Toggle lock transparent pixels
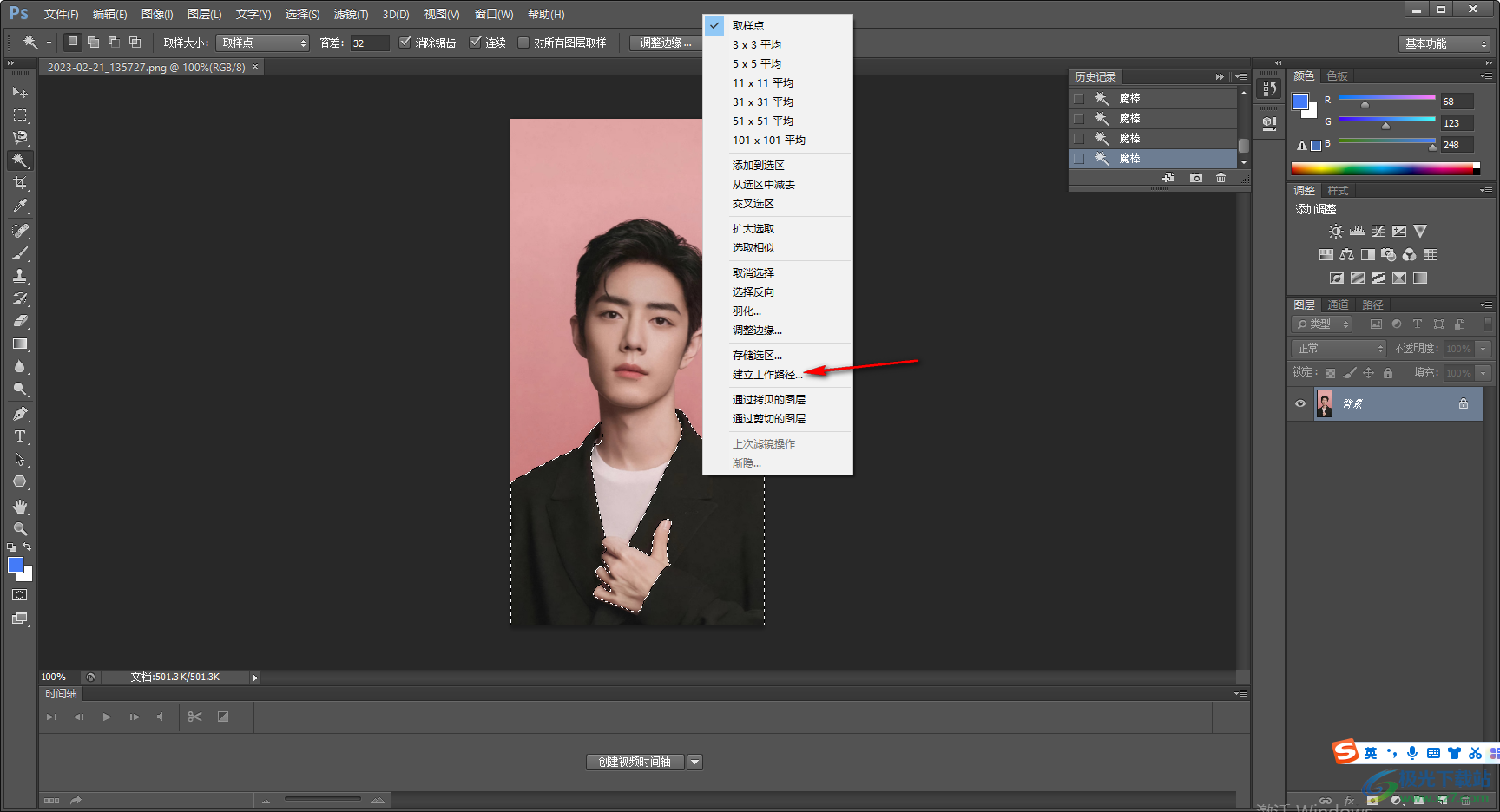Viewport: 1500px width, 812px height. 1330,373
